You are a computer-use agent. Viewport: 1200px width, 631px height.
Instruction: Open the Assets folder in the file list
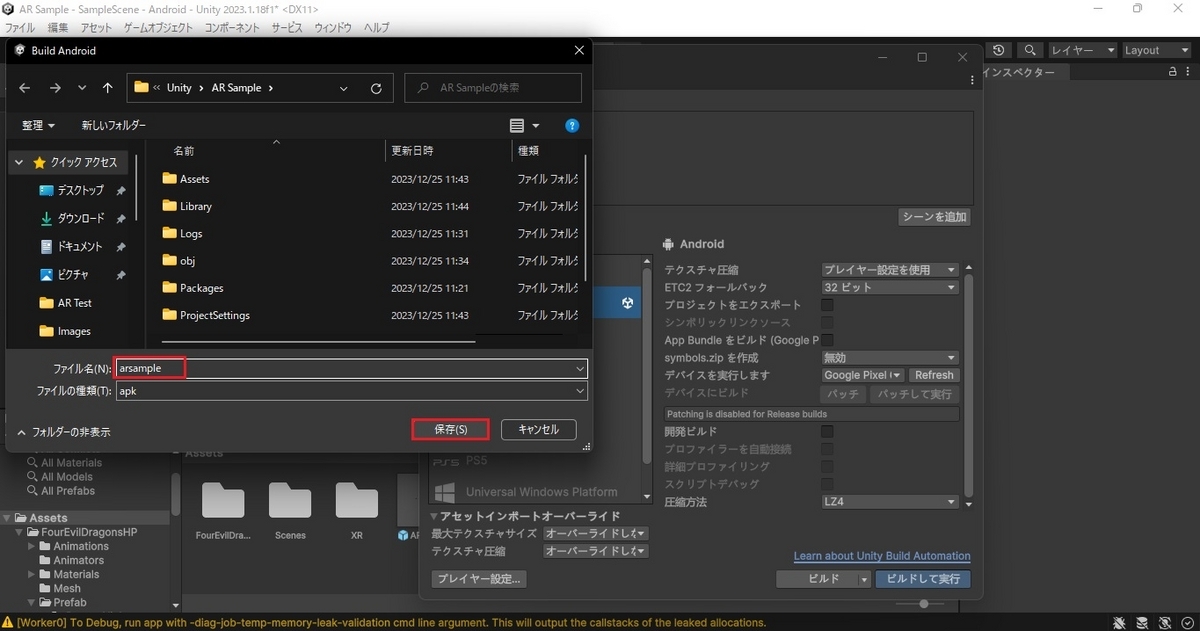(x=195, y=179)
